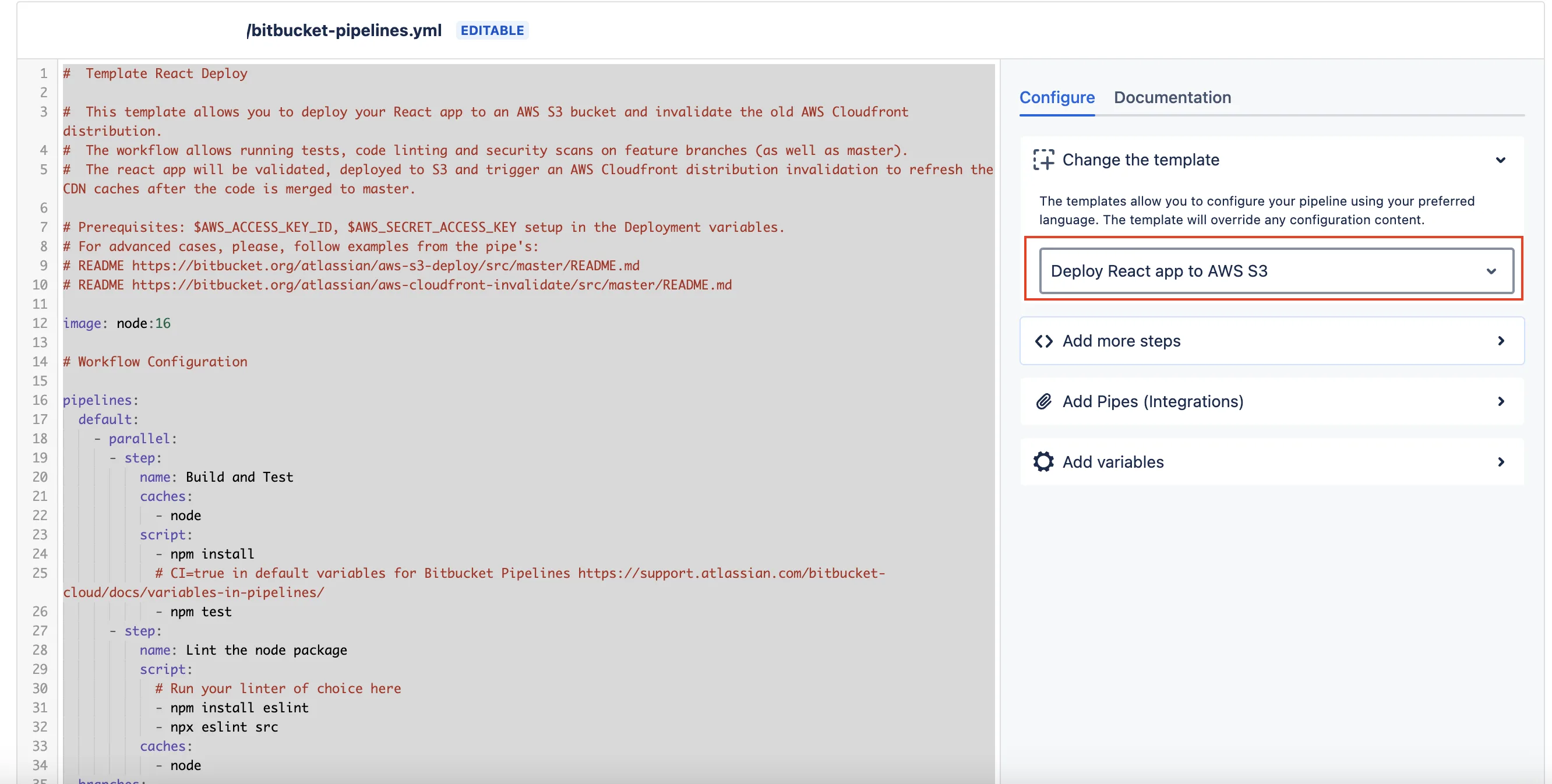Click the 'default:' key on line 17

[108, 420]
